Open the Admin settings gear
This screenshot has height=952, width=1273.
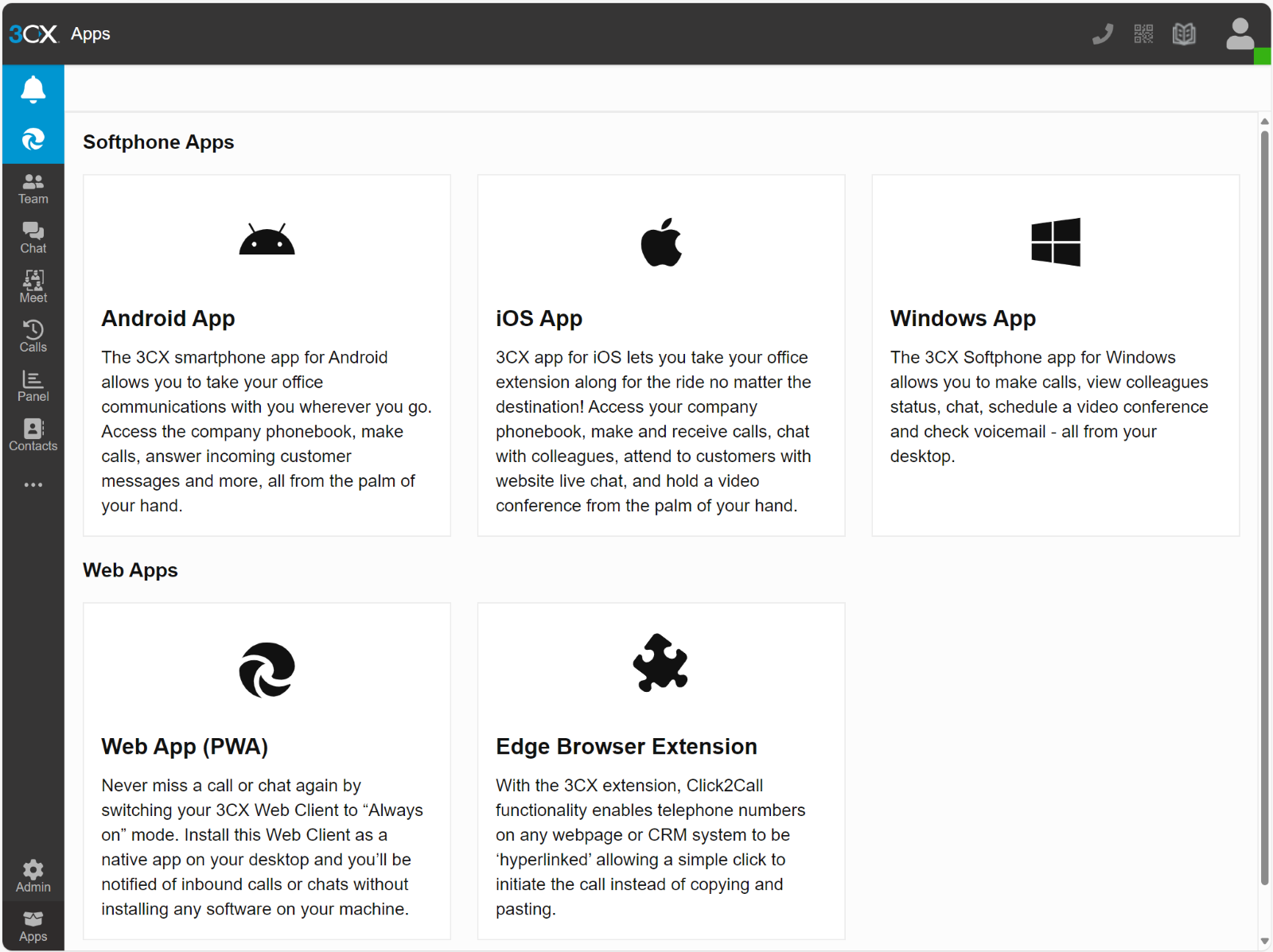click(33, 876)
